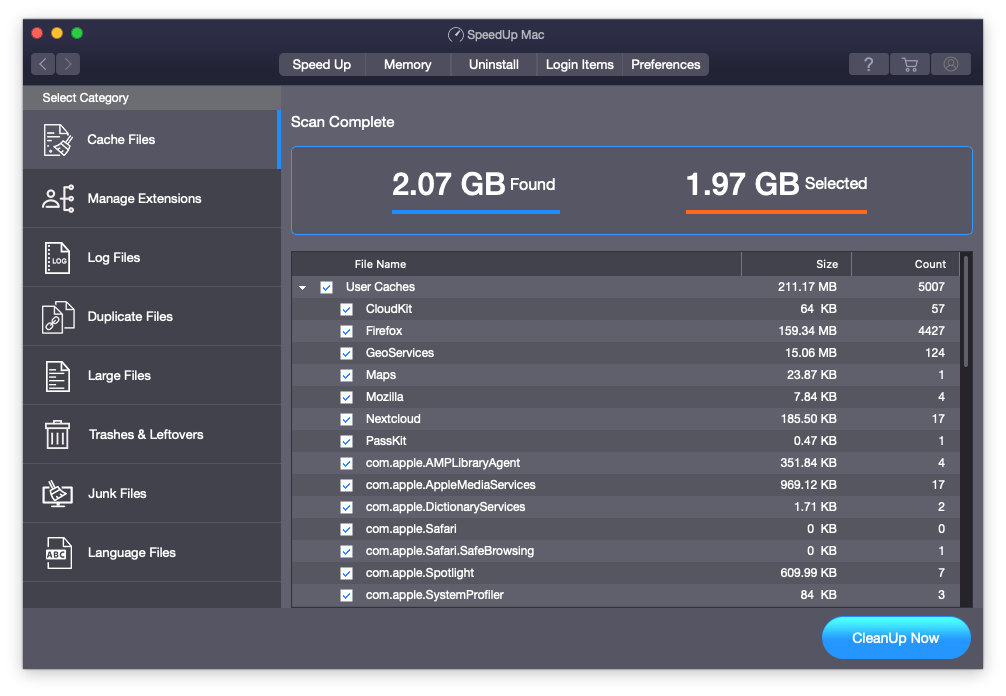The height and width of the screenshot is (696, 1006).
Task: Select the Cache Files category
Action: 151,139
